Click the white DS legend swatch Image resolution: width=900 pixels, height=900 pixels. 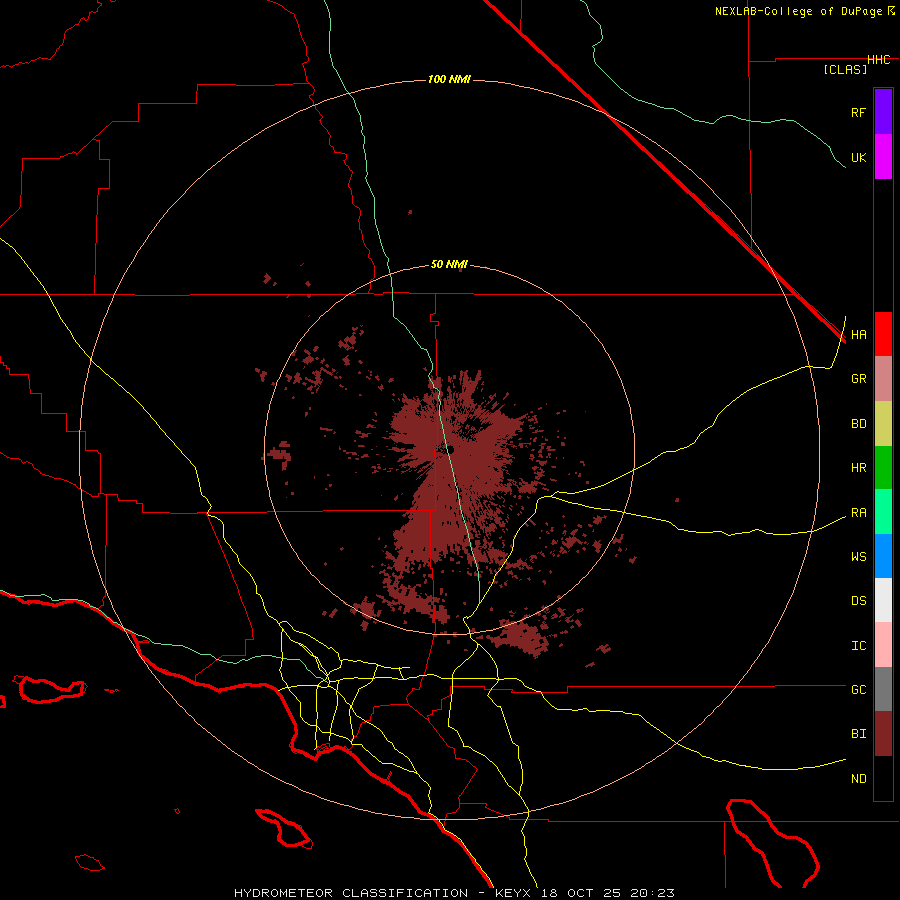click(x=883, y=600)
